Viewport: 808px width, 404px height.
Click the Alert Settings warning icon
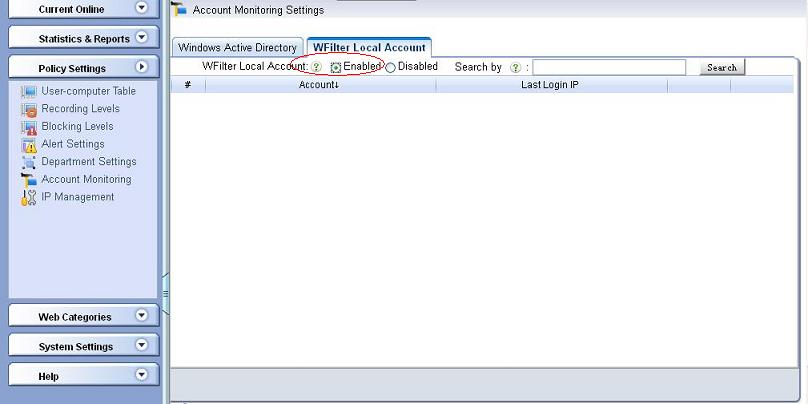29,145
